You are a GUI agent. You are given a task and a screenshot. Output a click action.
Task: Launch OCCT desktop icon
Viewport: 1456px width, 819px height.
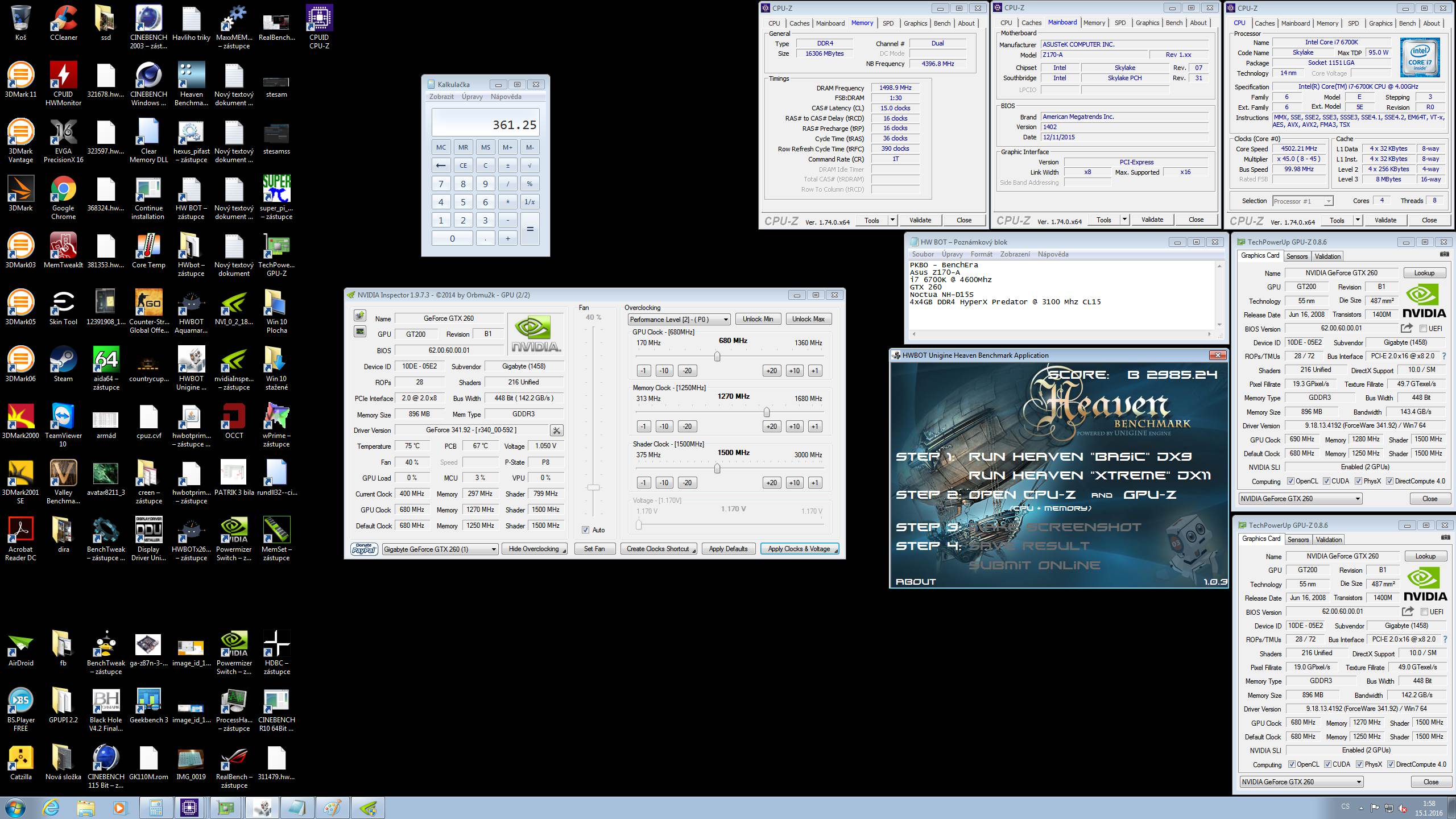point(234,421)
